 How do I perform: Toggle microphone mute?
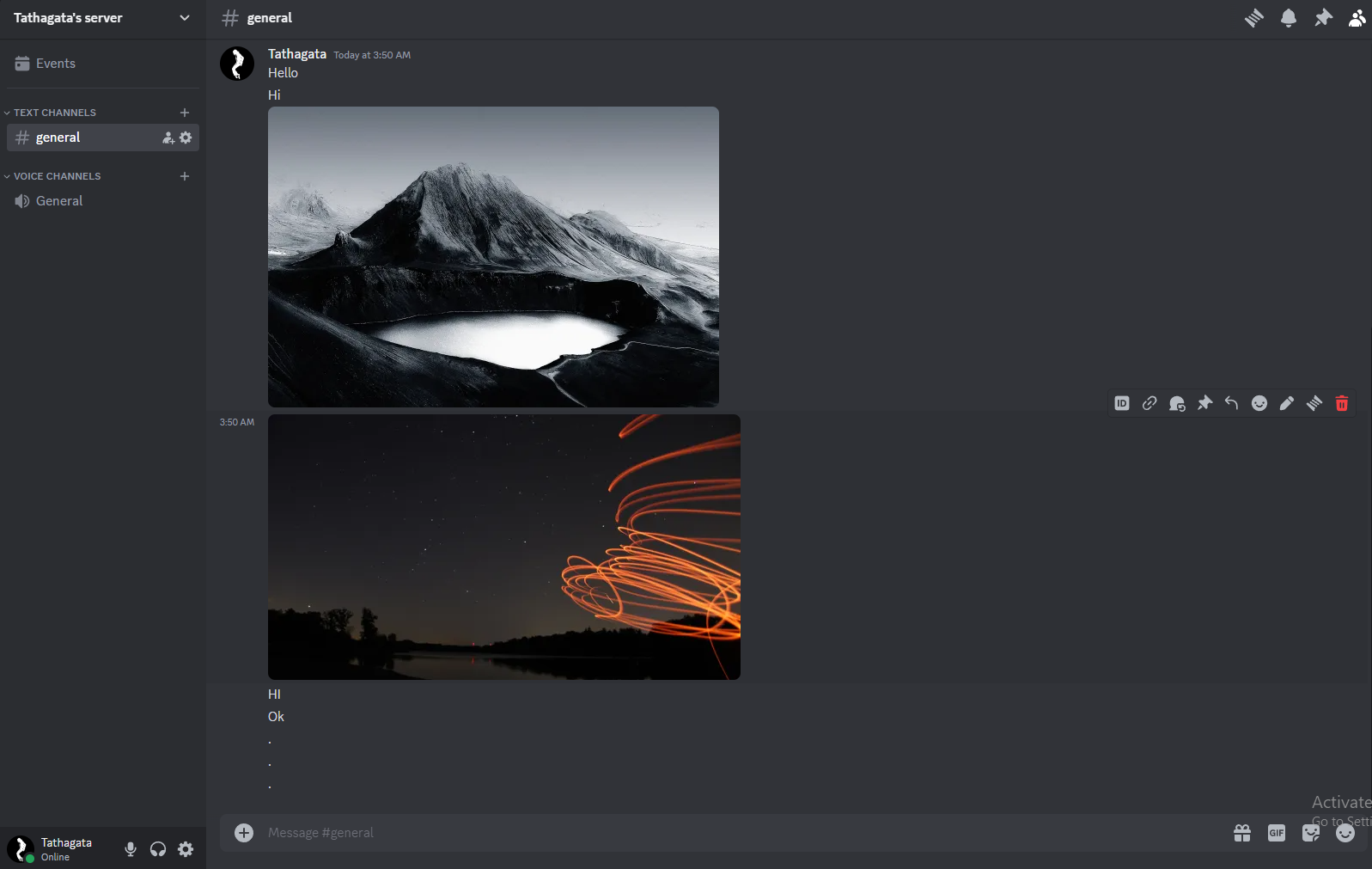pos(131,849)
